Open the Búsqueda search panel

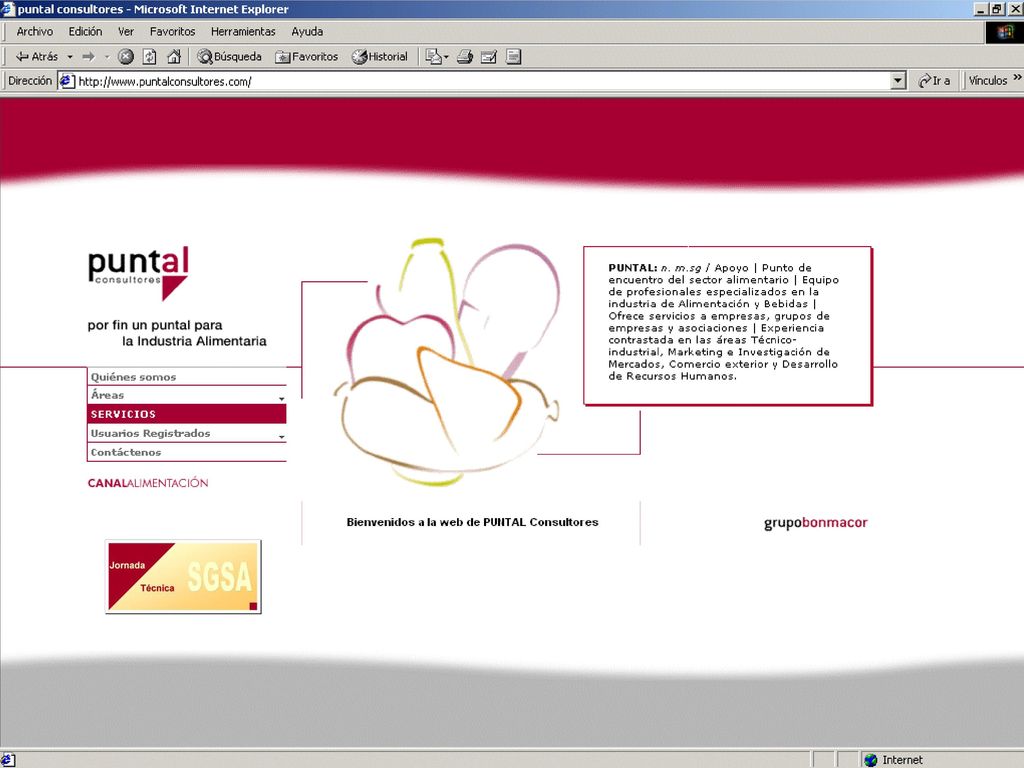coord(229,57)
